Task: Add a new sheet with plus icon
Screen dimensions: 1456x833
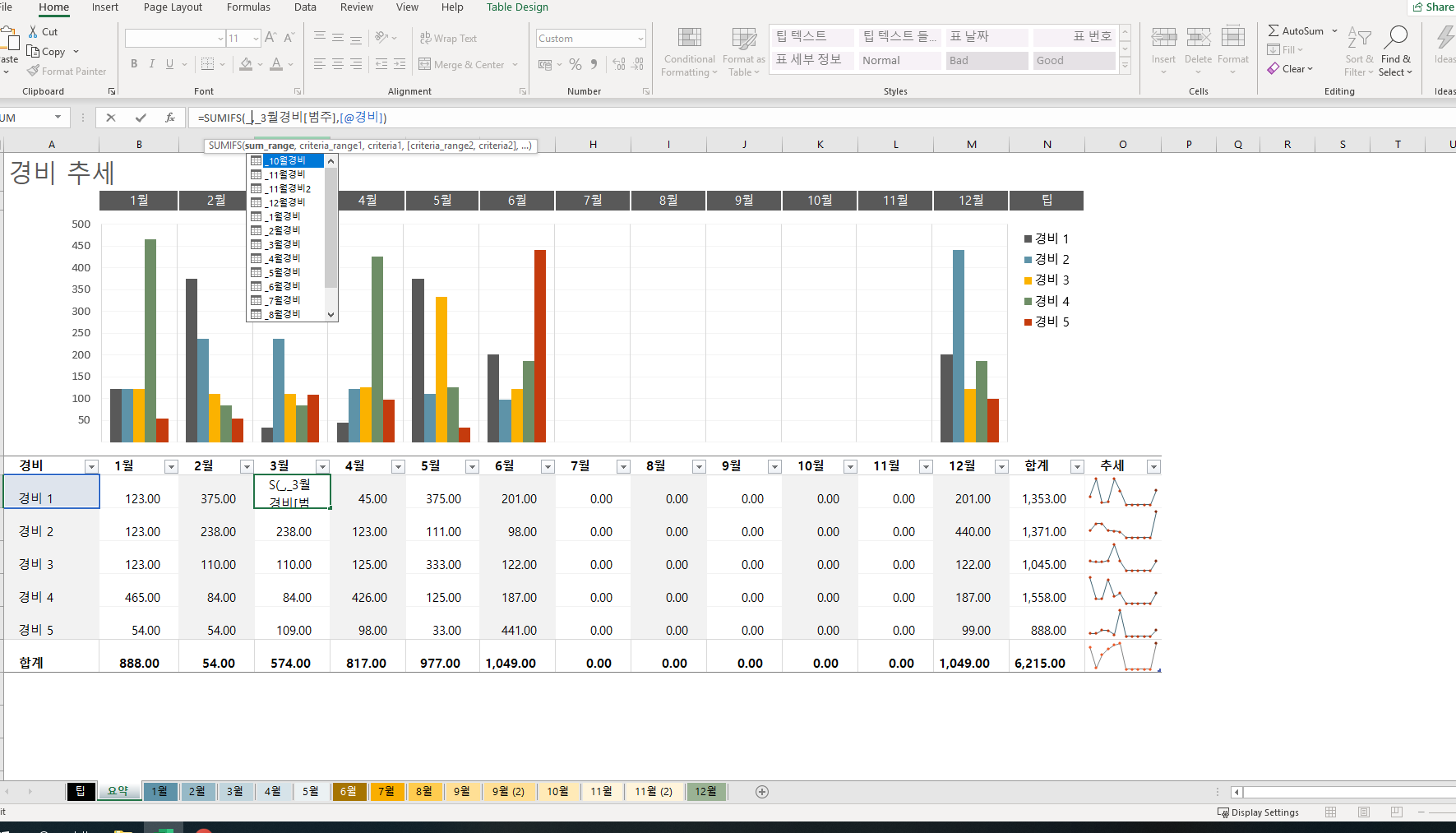Action: coord(762,792)
